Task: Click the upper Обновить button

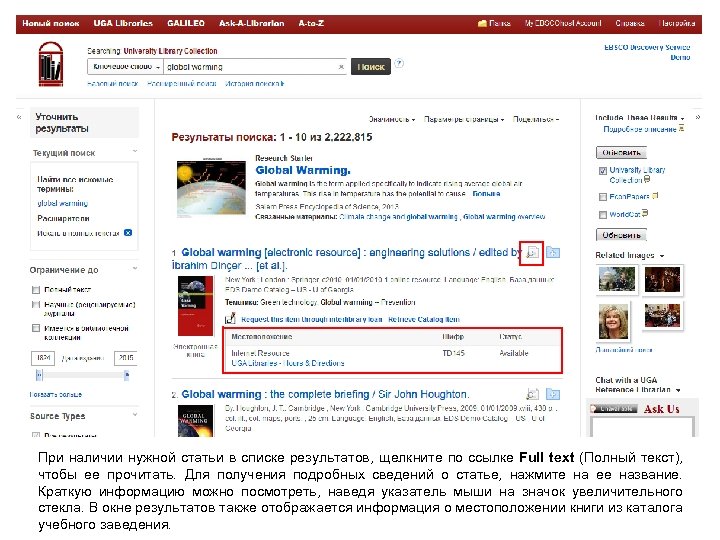Action: click(621, 152)
